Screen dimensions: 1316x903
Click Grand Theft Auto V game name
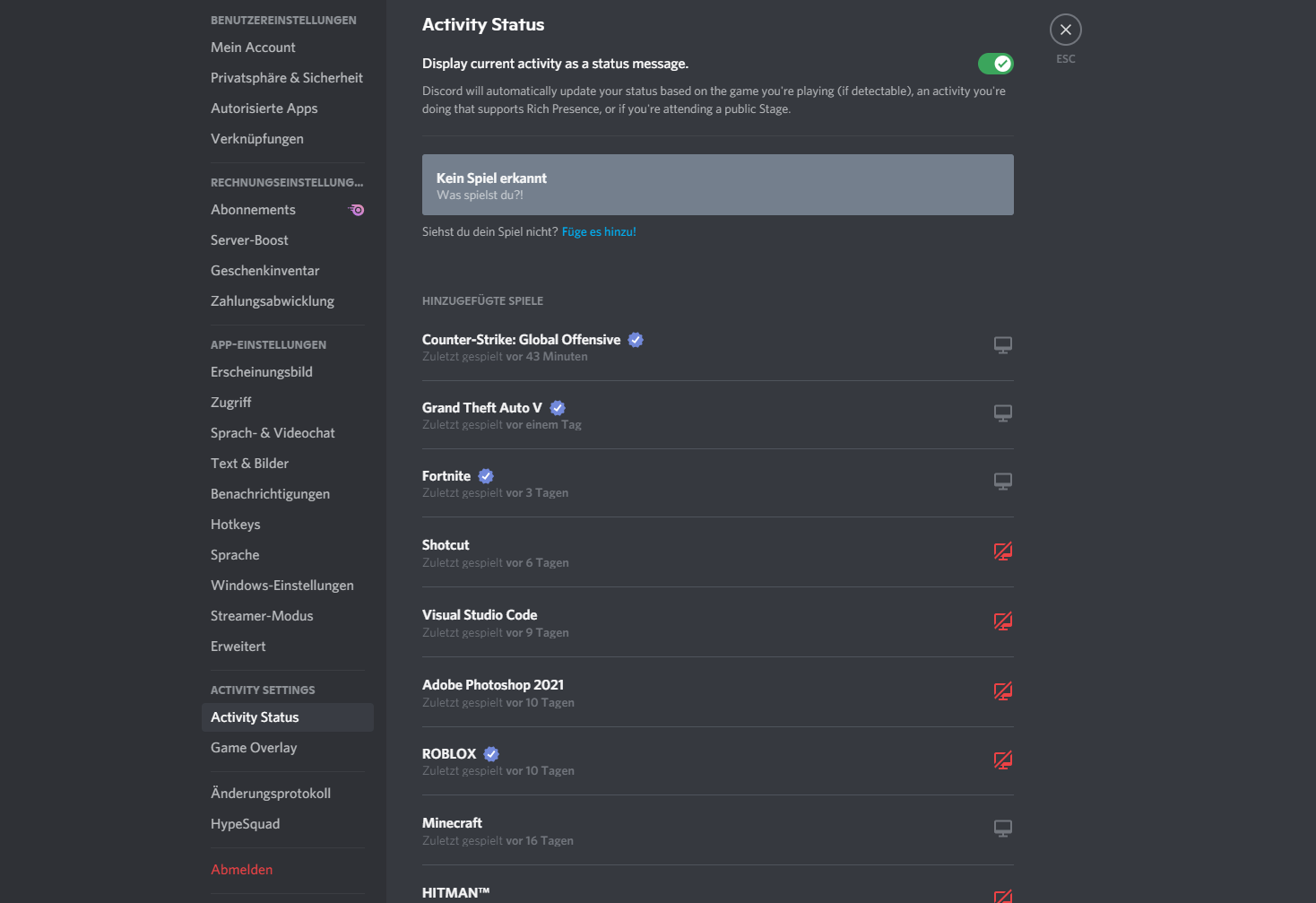coord(482,408)
